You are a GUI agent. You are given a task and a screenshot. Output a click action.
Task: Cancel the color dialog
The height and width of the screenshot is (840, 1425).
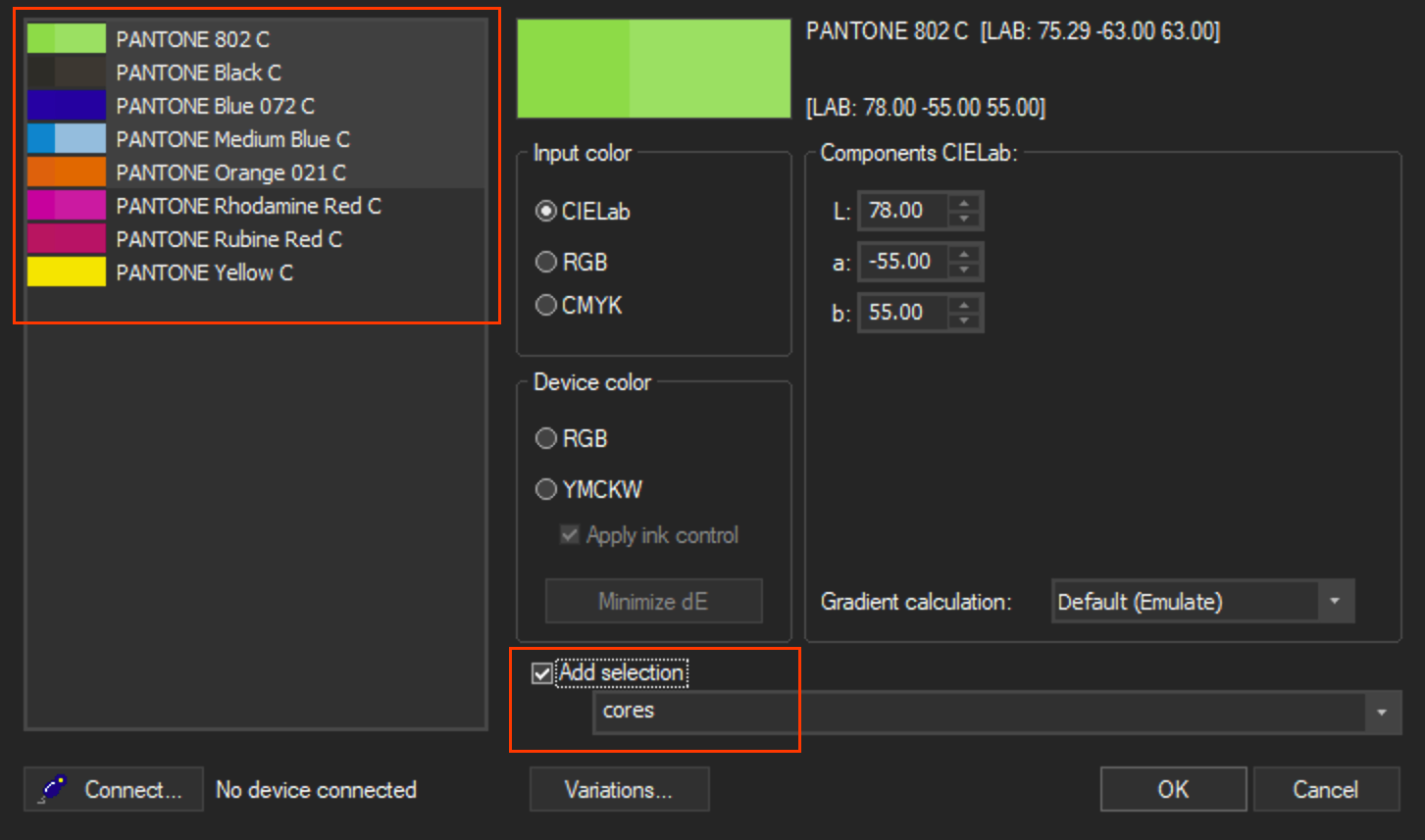coord(1326,789)
